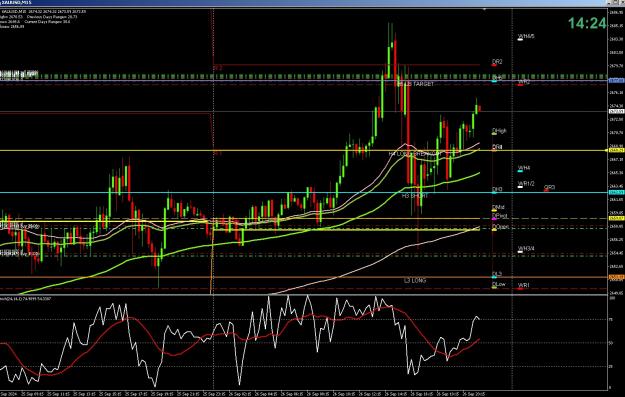The width and height of the screenshot is (625, 397).
Task: Click the DPivot magenta marker label
Action: click(x=500, y=216)
